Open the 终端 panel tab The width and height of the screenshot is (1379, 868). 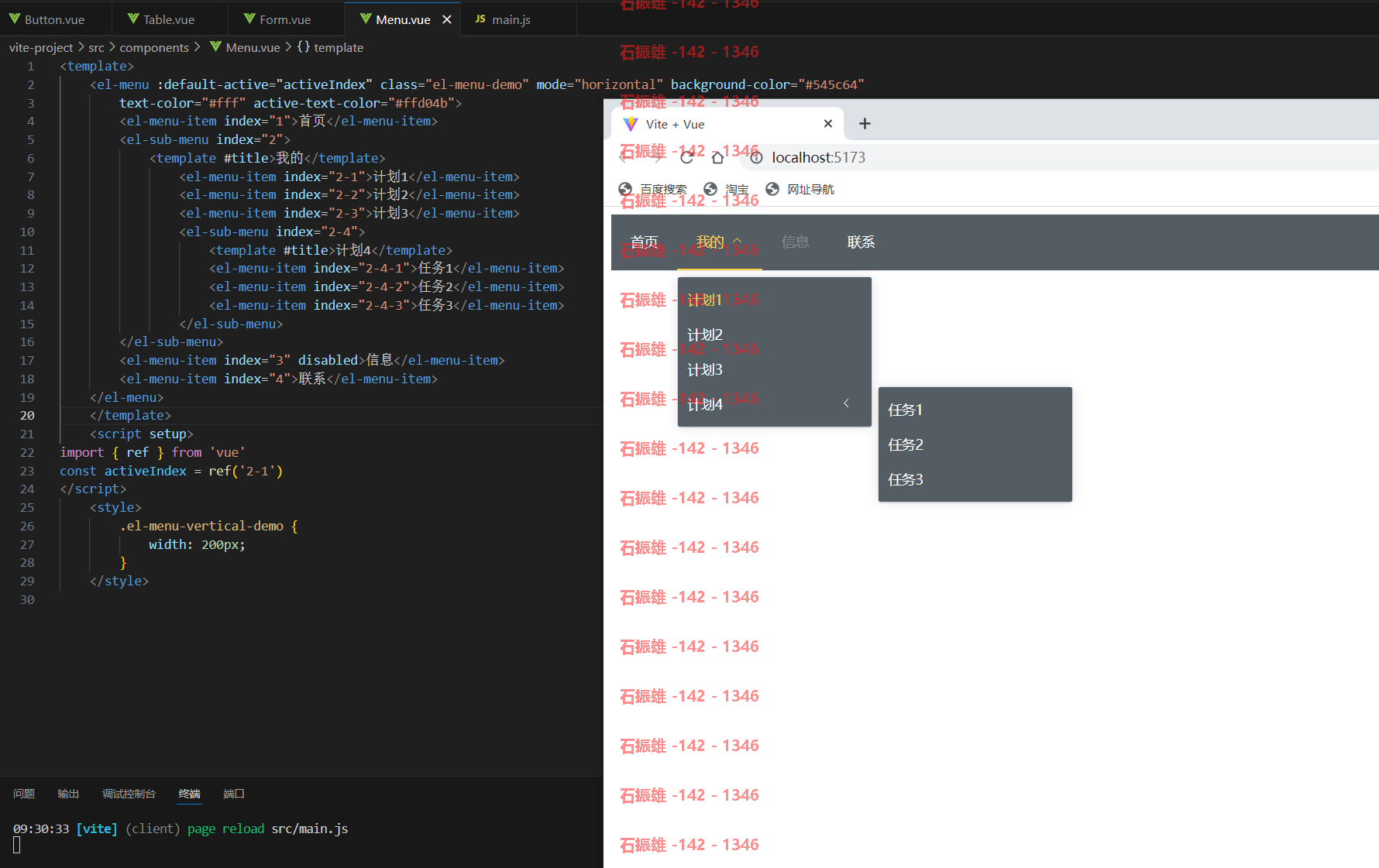[190, 794]
